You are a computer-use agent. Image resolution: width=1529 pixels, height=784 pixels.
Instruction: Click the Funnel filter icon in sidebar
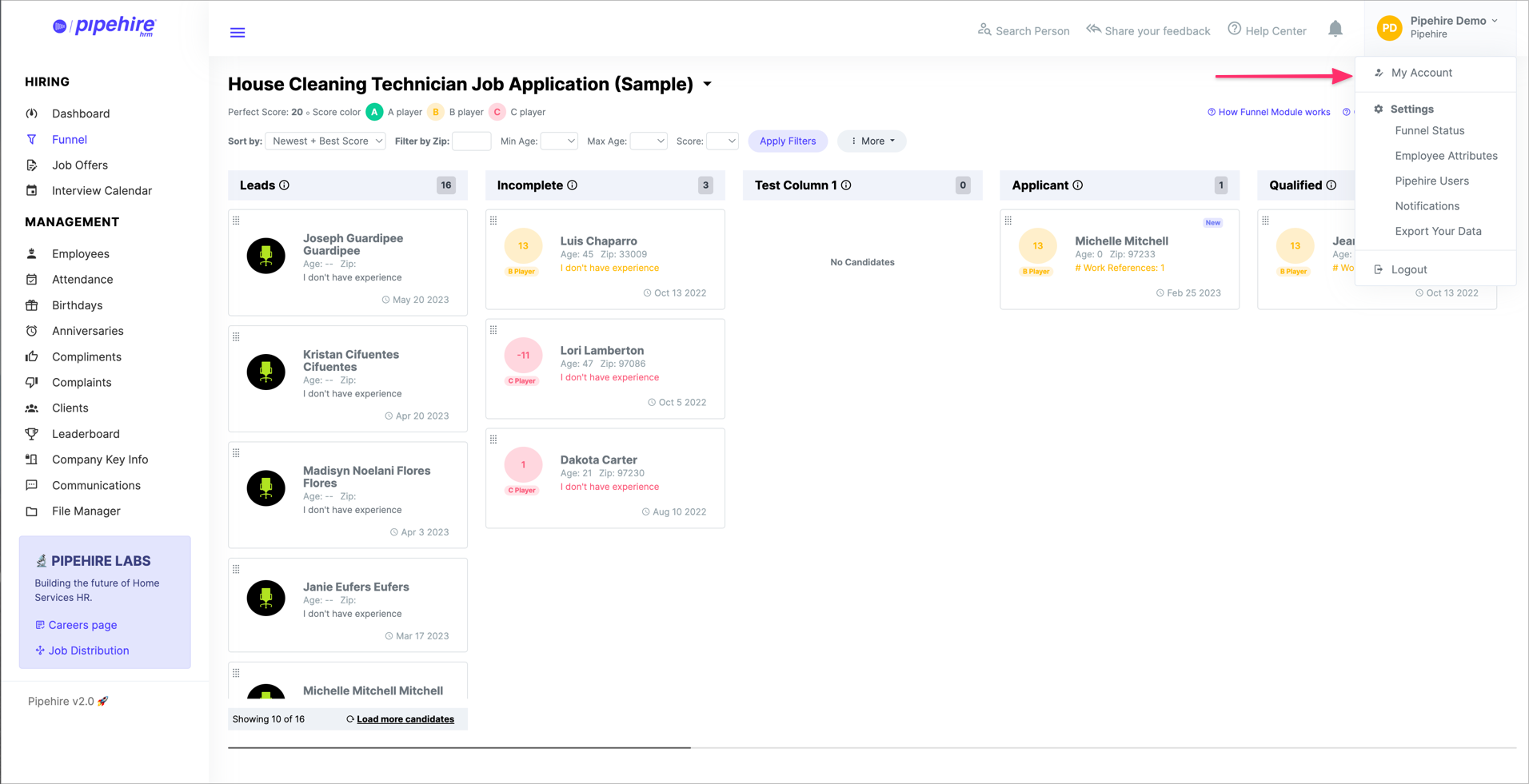point(32,139)
